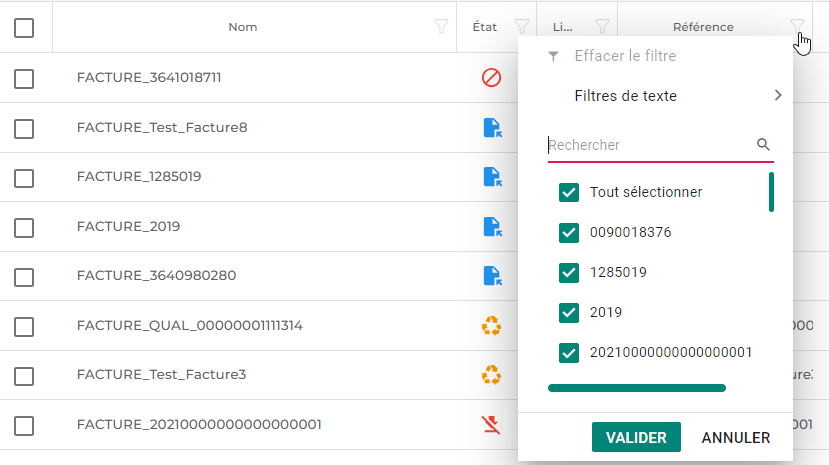
Task: Click the orange recycle icon for FACTURE_QUAL_00000001111314
Action: point(491,326)
